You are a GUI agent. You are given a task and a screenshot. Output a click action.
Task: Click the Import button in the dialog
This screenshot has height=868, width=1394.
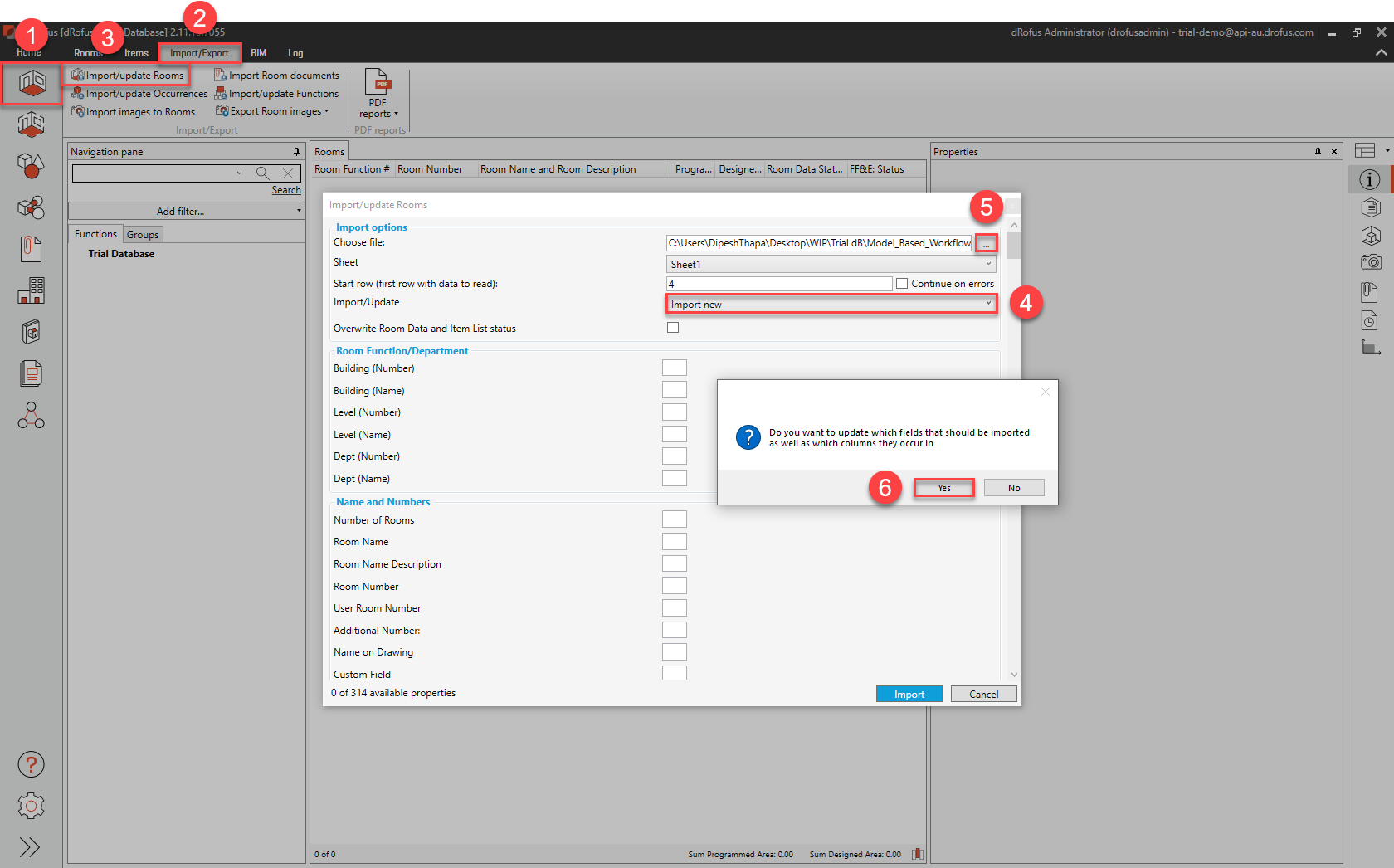pyautogui.click(x=909, y=693)
